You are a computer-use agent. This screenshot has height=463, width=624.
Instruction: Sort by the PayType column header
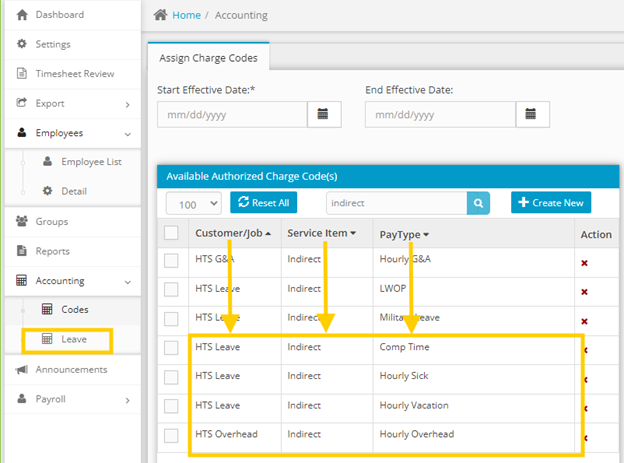tap(404, 234)
